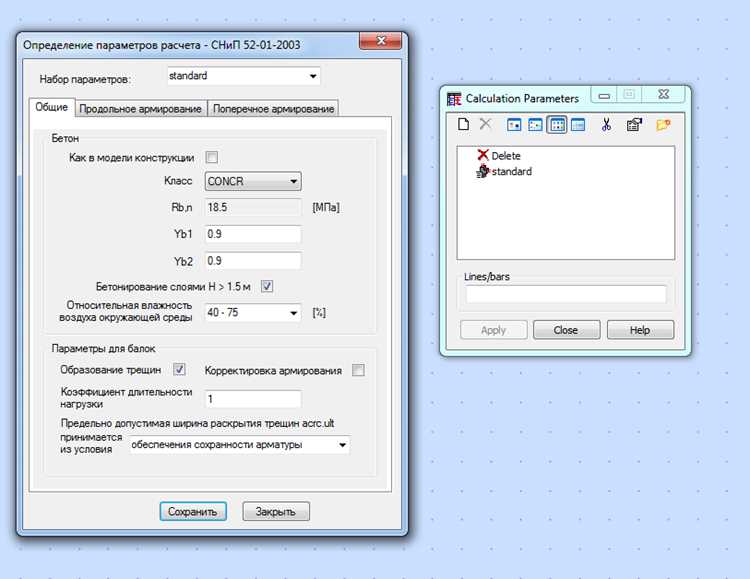Click the Rb,n field showing 18.5
The image size is (750, 579).
click(x=253, y=207)
